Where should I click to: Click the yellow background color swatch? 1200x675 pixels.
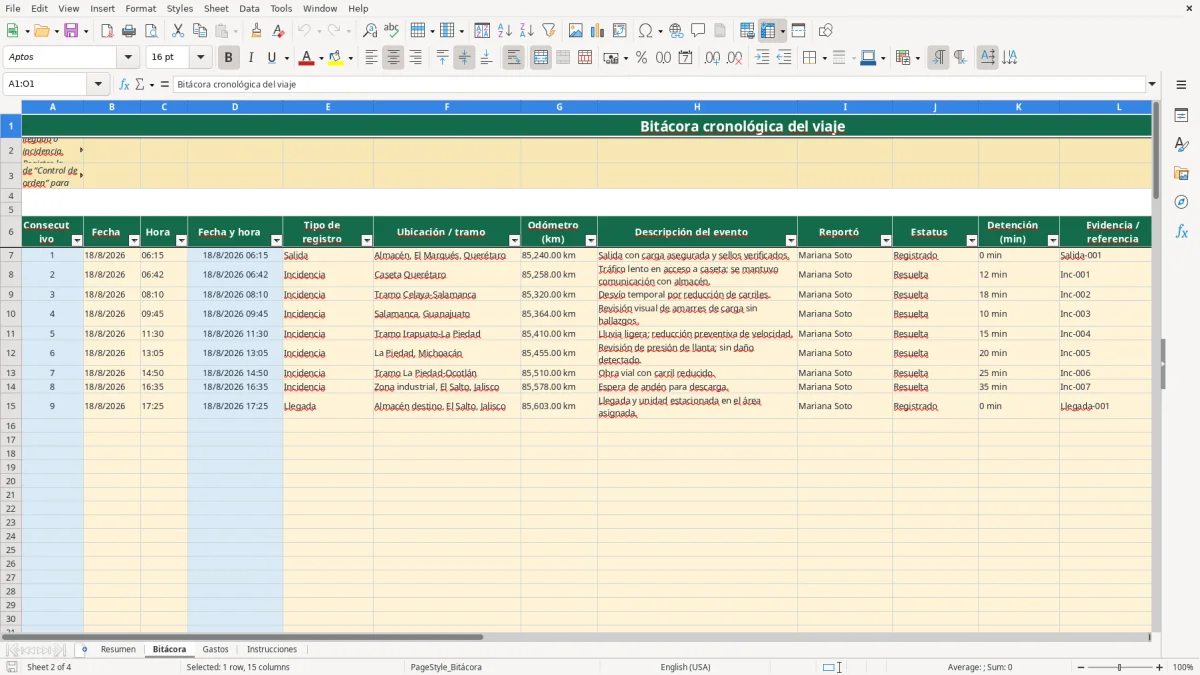tap(336, 58)
